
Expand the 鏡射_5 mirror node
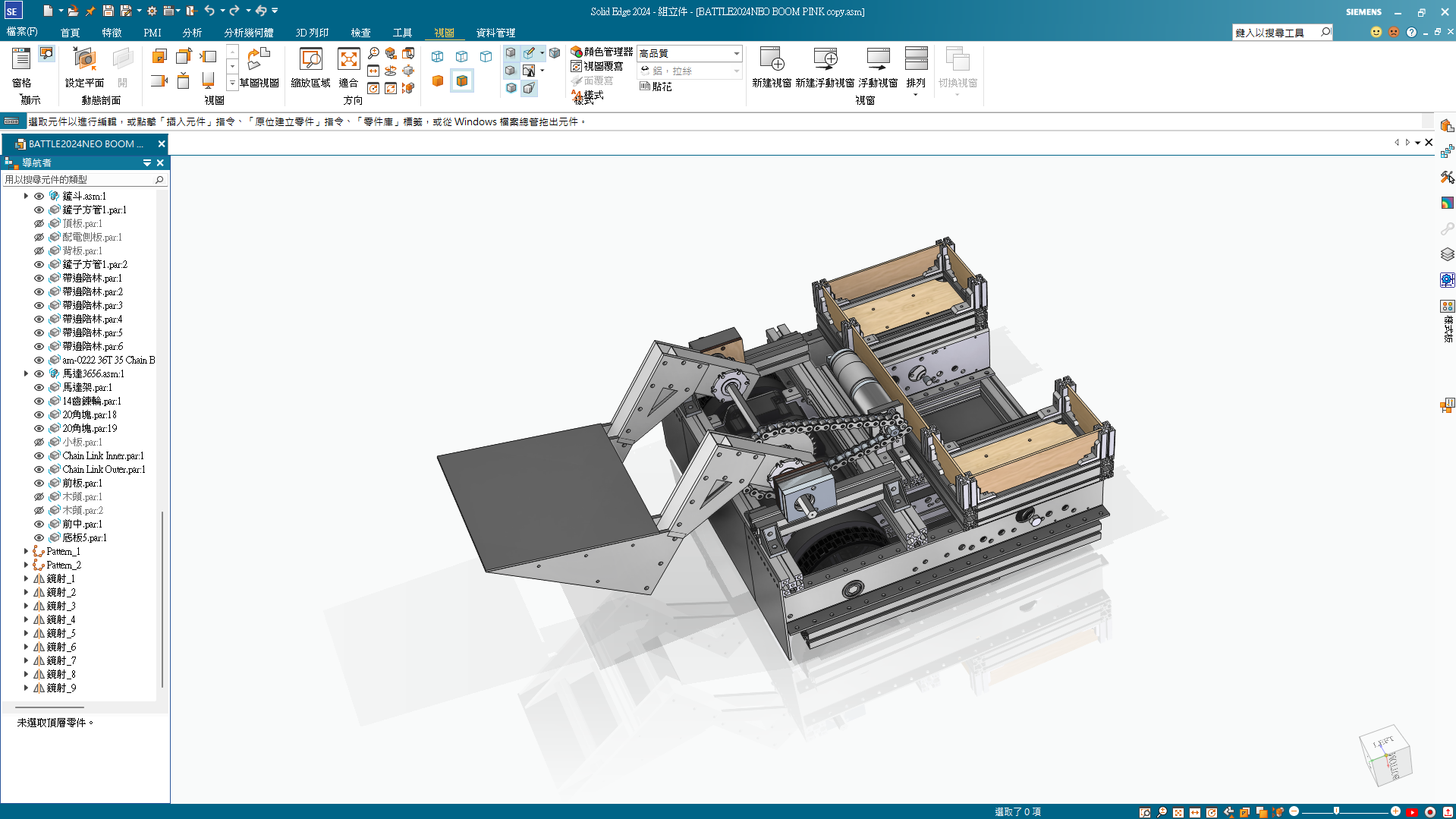click(x=26, y=633)
